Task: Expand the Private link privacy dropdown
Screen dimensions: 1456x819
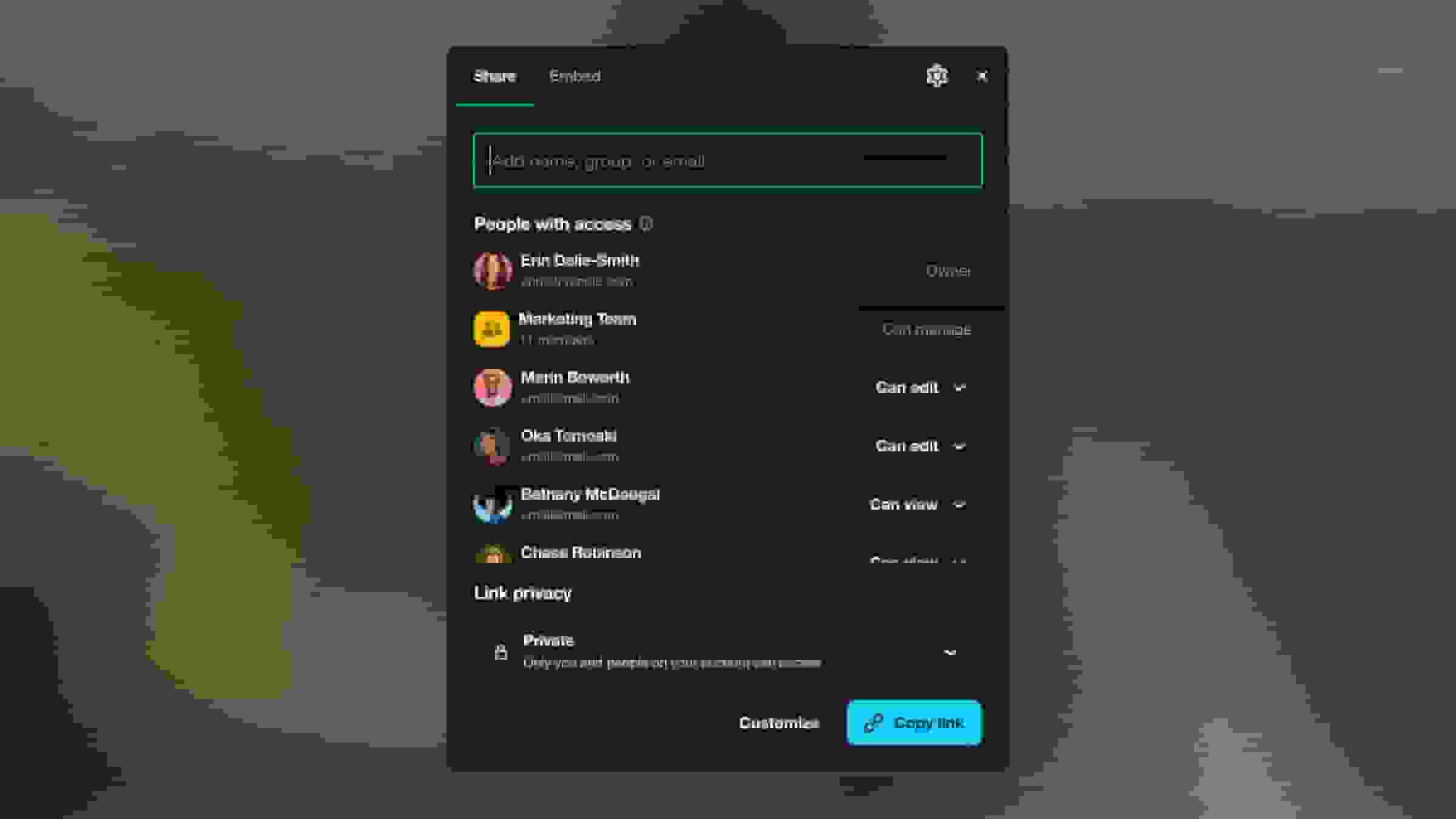Action: click(x=949, y=652)
